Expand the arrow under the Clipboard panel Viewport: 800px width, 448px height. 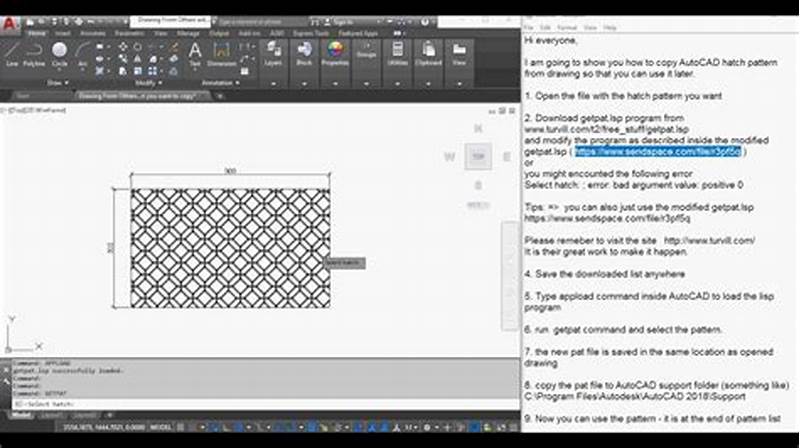pos(428,83)
